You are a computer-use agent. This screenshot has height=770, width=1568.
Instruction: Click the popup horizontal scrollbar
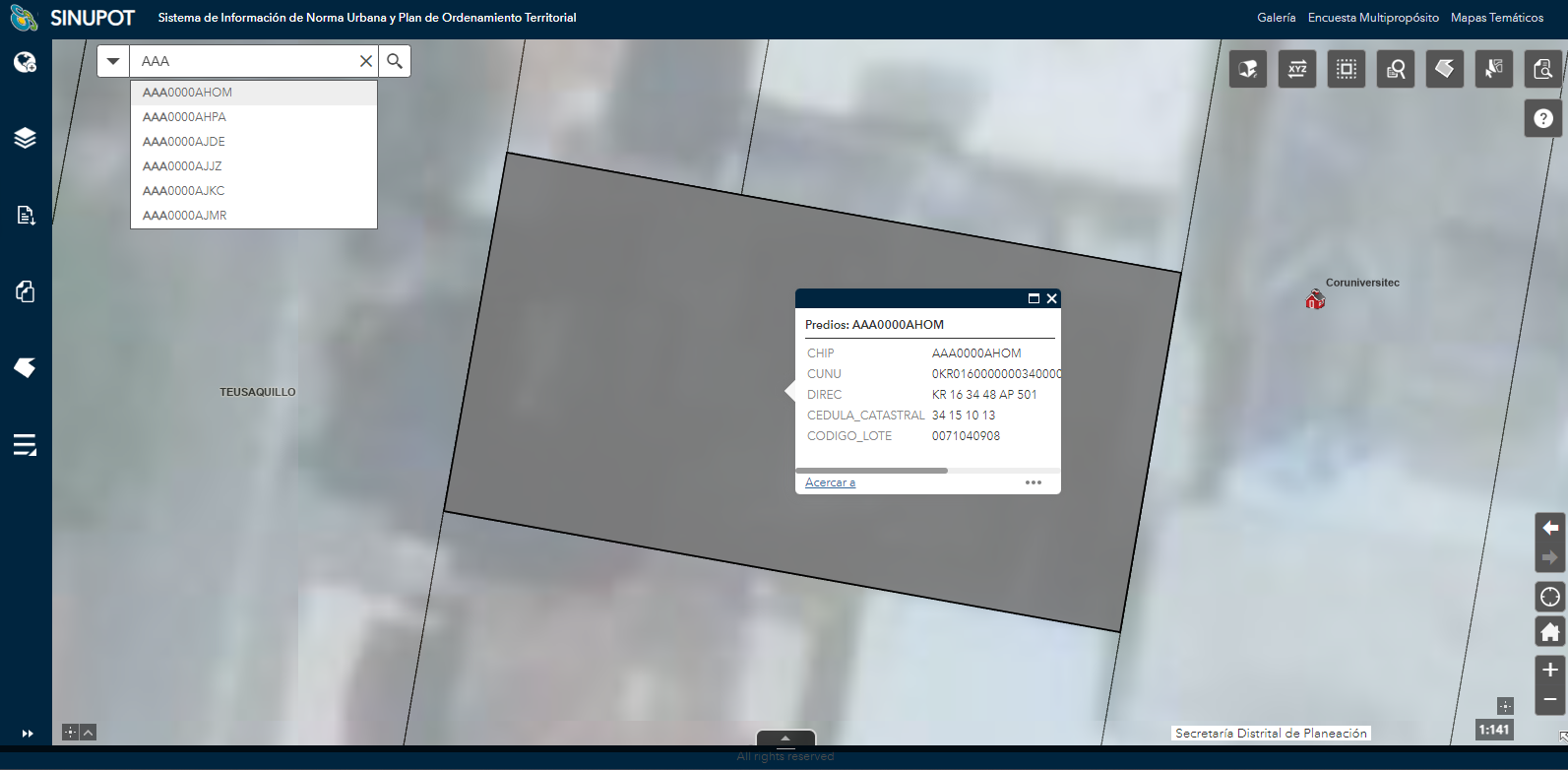pos(871,471)
